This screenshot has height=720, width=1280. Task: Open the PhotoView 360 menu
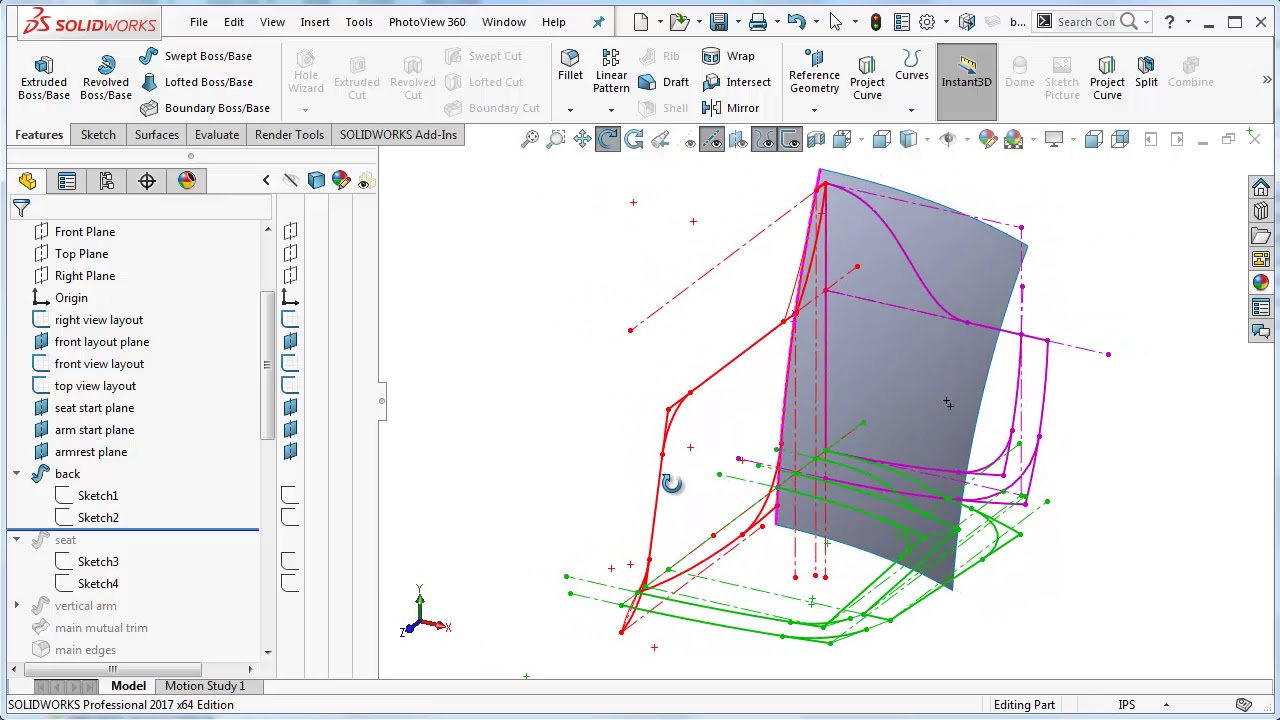coord(427,22)
